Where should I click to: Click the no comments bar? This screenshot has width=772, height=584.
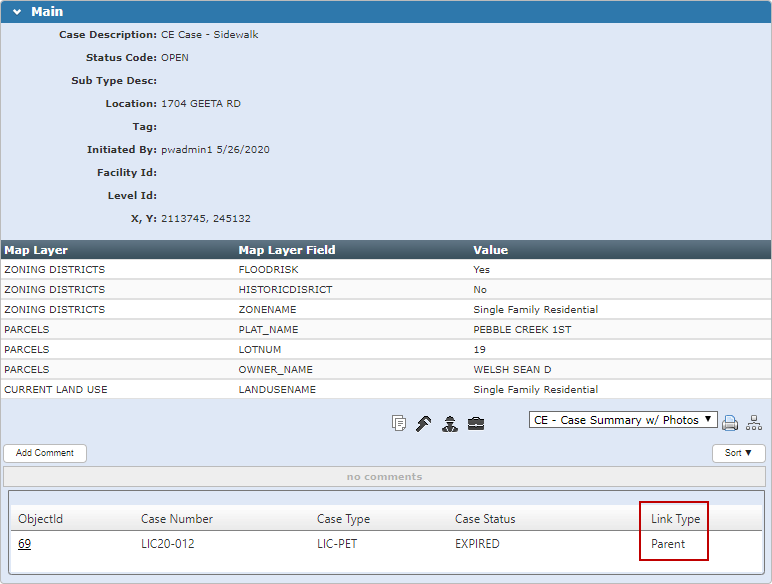point(385,477)
